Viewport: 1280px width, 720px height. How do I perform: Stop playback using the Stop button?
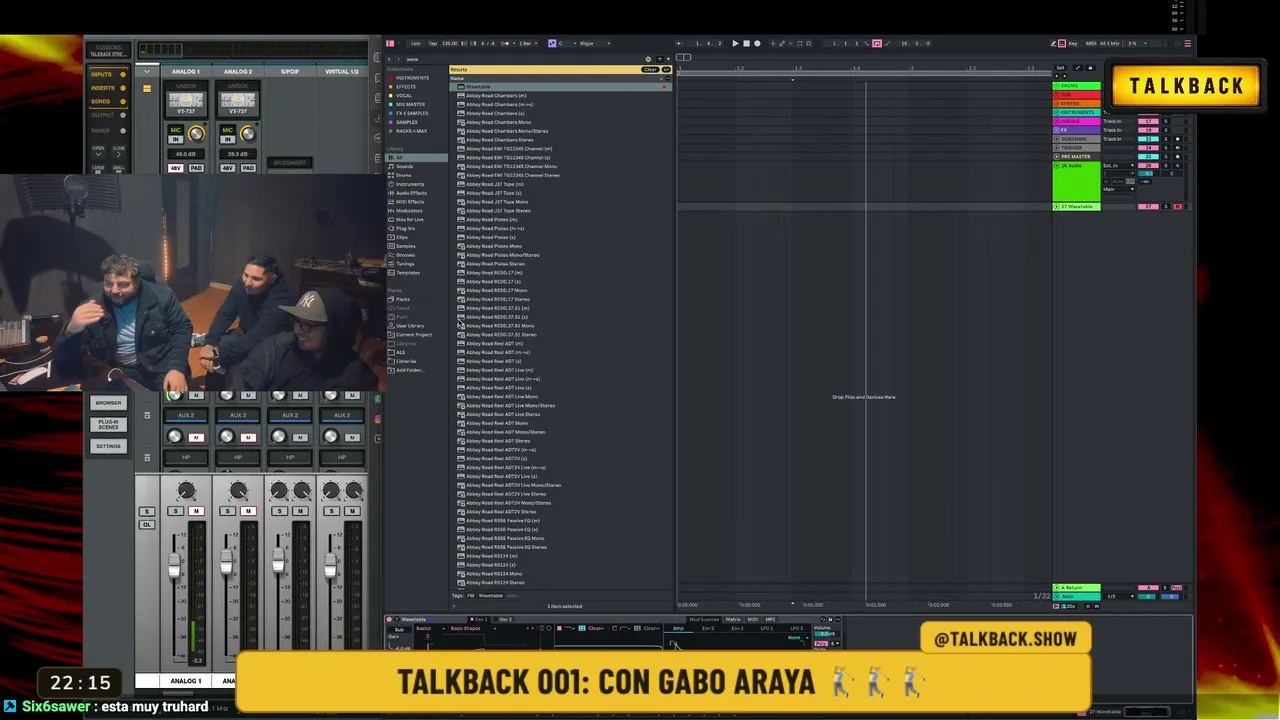746,43
